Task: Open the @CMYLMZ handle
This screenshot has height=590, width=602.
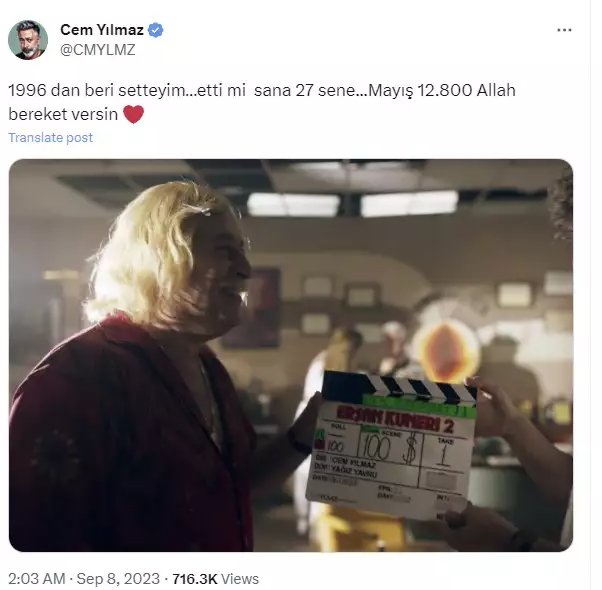Action: point(98,50)
